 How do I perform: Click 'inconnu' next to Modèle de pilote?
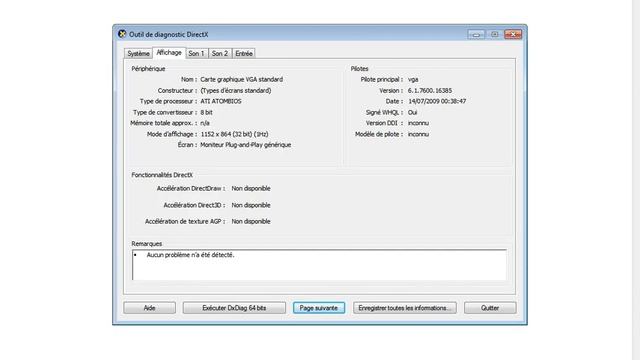pos(418,134)
